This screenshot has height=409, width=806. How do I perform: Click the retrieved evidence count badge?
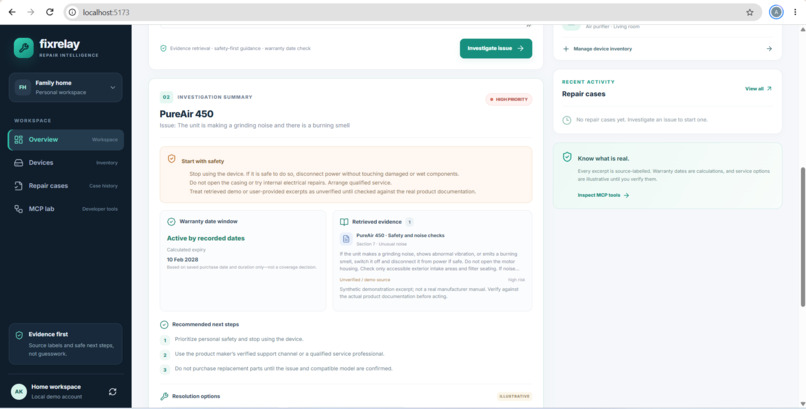[410, 222]
